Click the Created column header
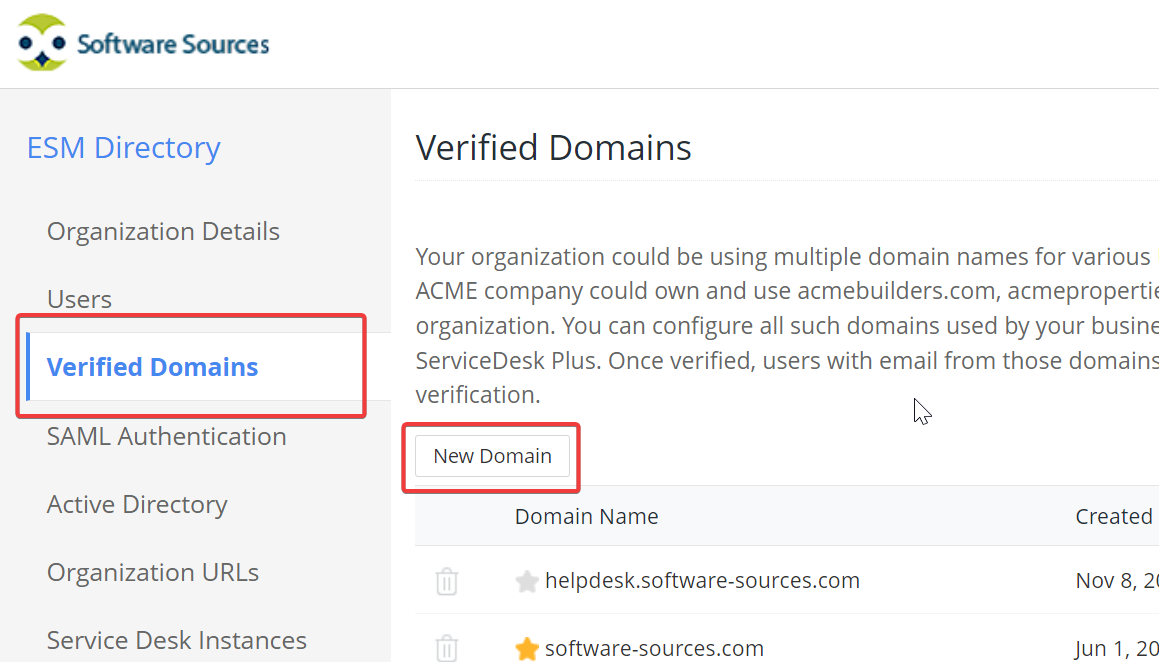This screenshot has width=1159, height=662. click(1114, 516)
